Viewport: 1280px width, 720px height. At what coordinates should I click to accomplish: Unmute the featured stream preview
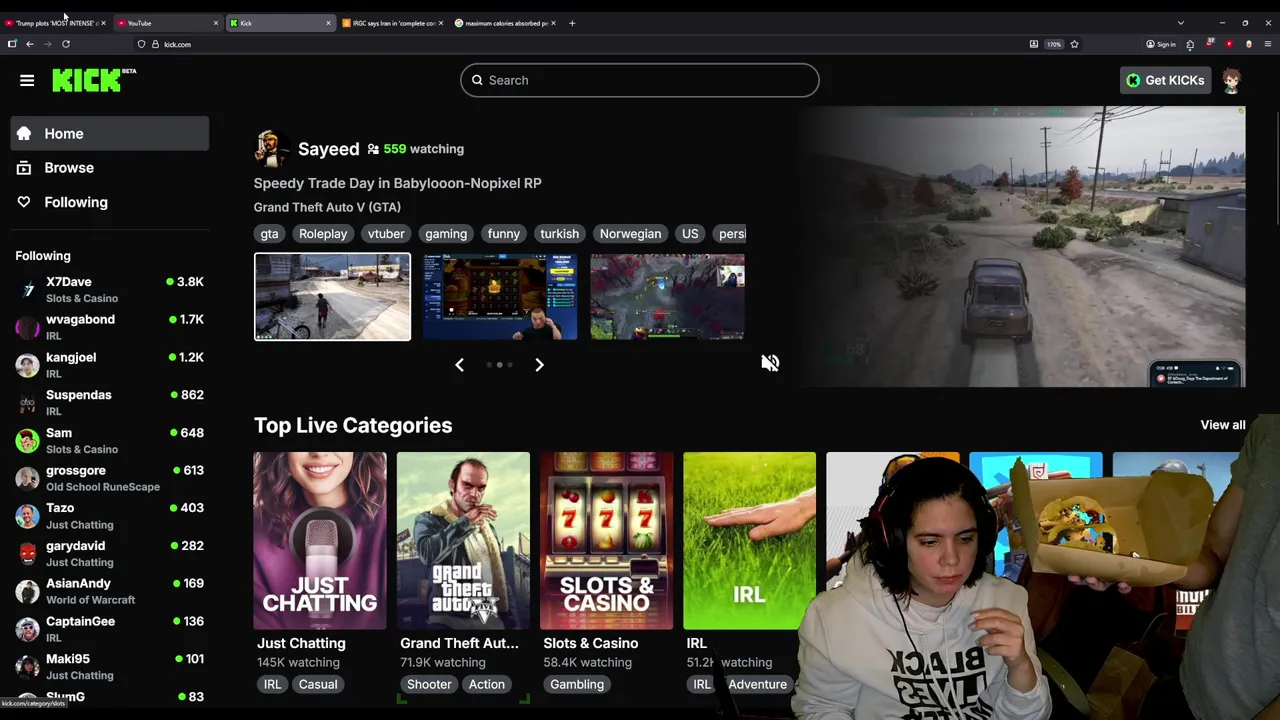click(x=770, y=363)
